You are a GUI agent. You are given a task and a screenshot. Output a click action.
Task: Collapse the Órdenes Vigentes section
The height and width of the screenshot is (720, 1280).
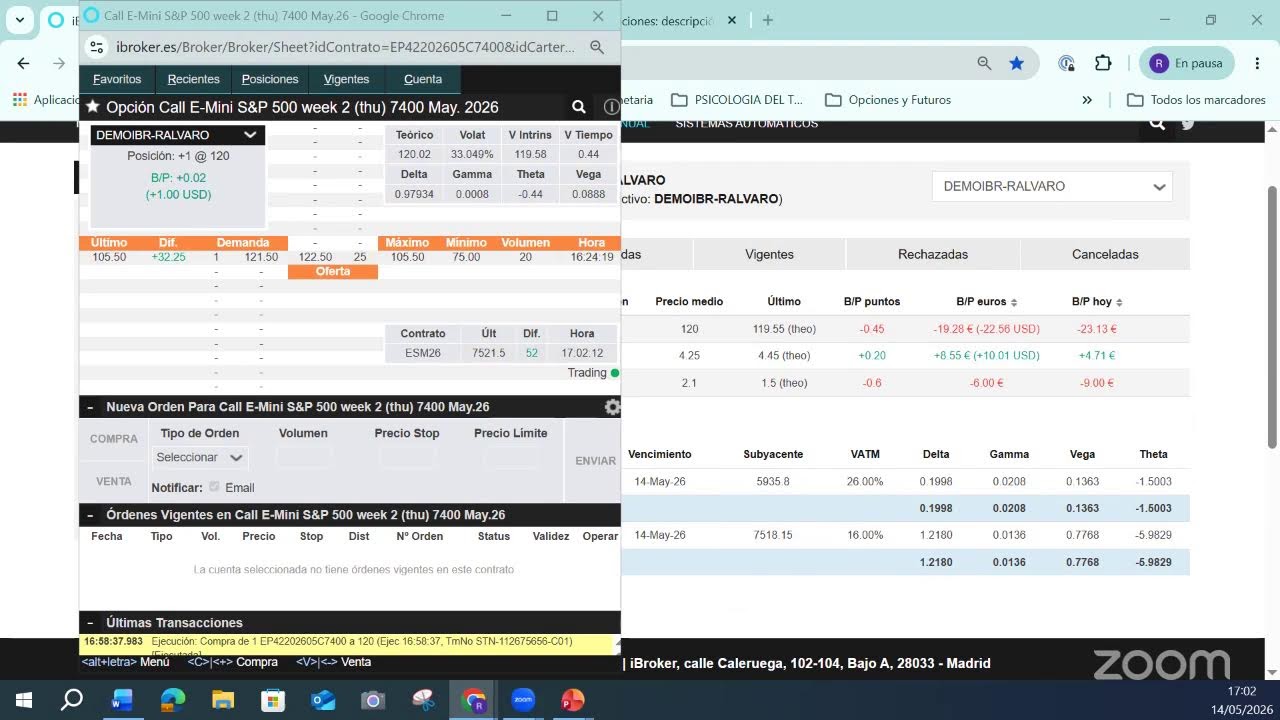(x=90, y=515)
